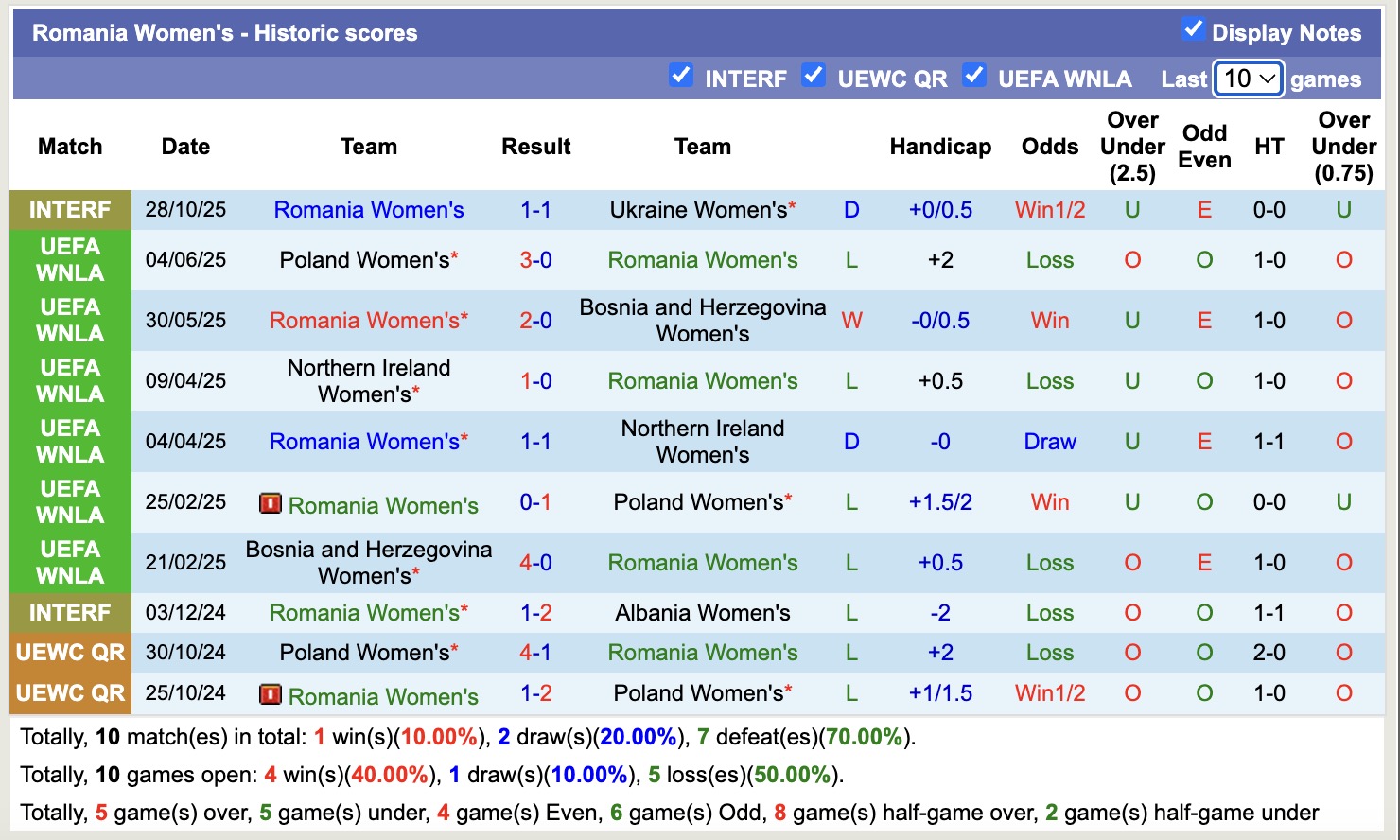The image size is (1400, 840).
Task: Click the Date column header
Action: coord(185,147)
